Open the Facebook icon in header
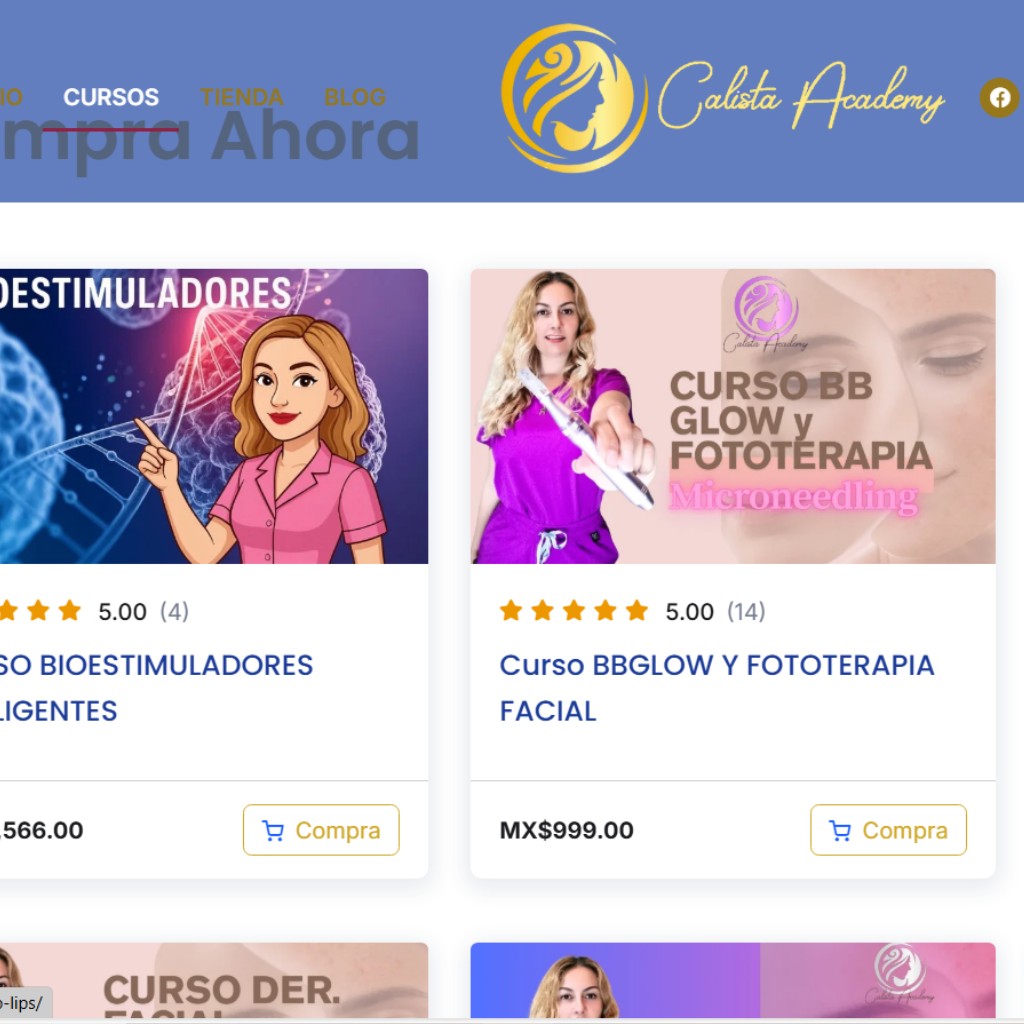1024x1024 pixels. (1000, 98)
